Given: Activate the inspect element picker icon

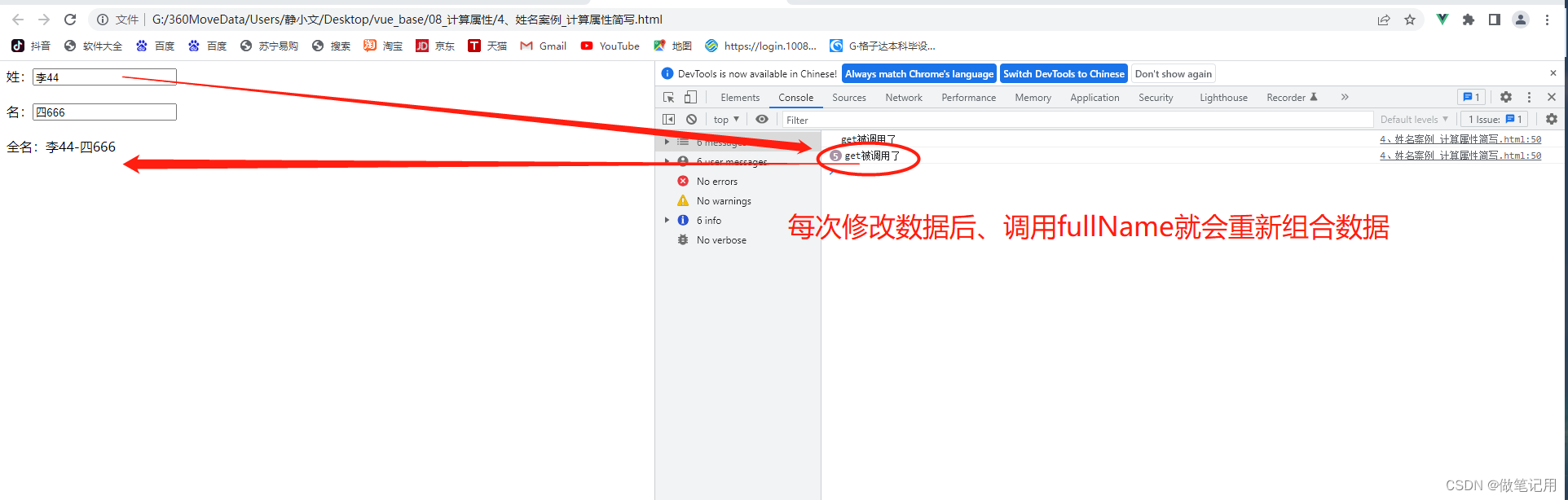Looking at the screenshot, I should 669,97.
